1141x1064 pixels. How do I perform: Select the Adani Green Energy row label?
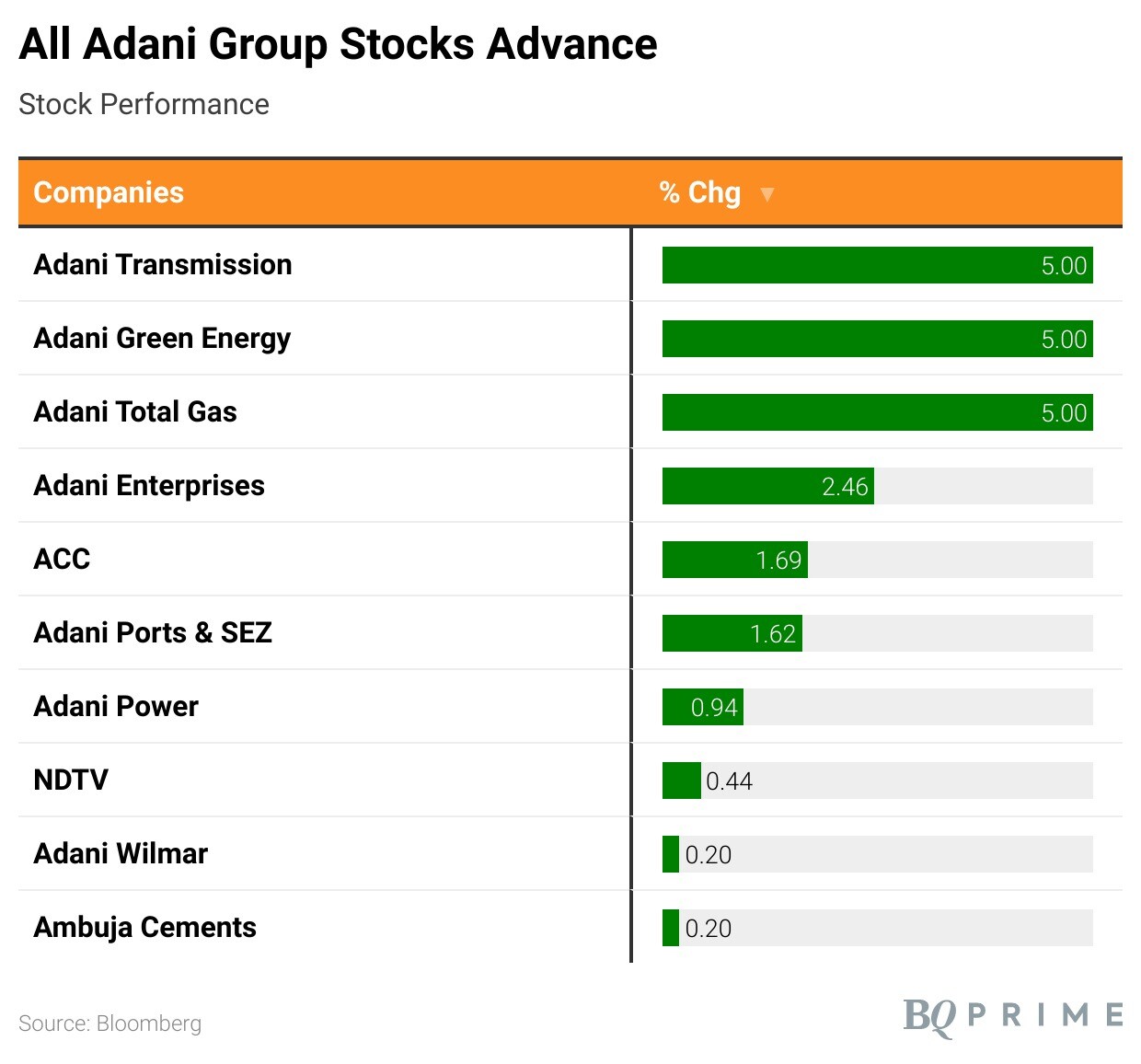click(162, 339)
